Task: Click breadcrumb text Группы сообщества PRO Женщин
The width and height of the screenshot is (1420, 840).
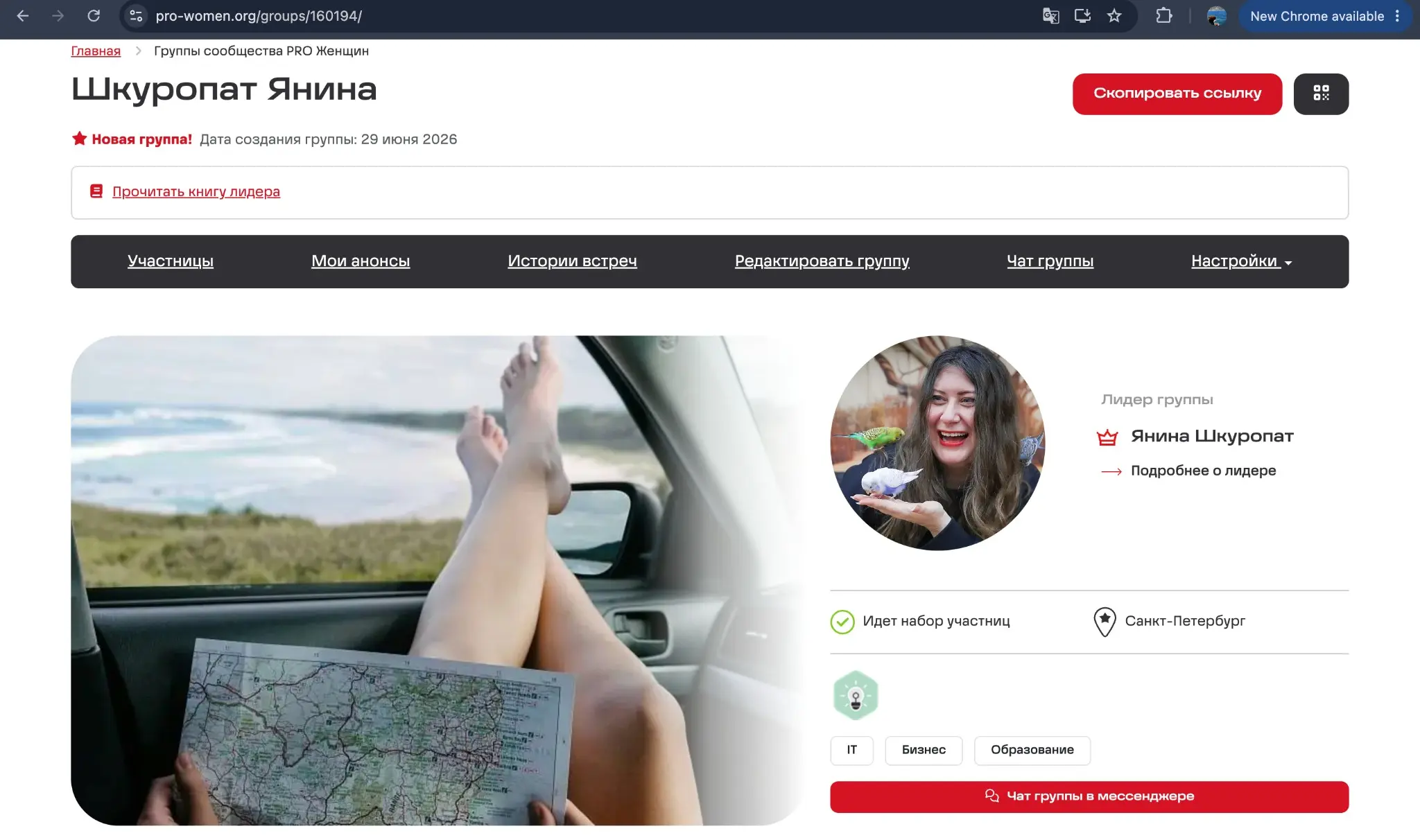Action: (x=261, y=51)
